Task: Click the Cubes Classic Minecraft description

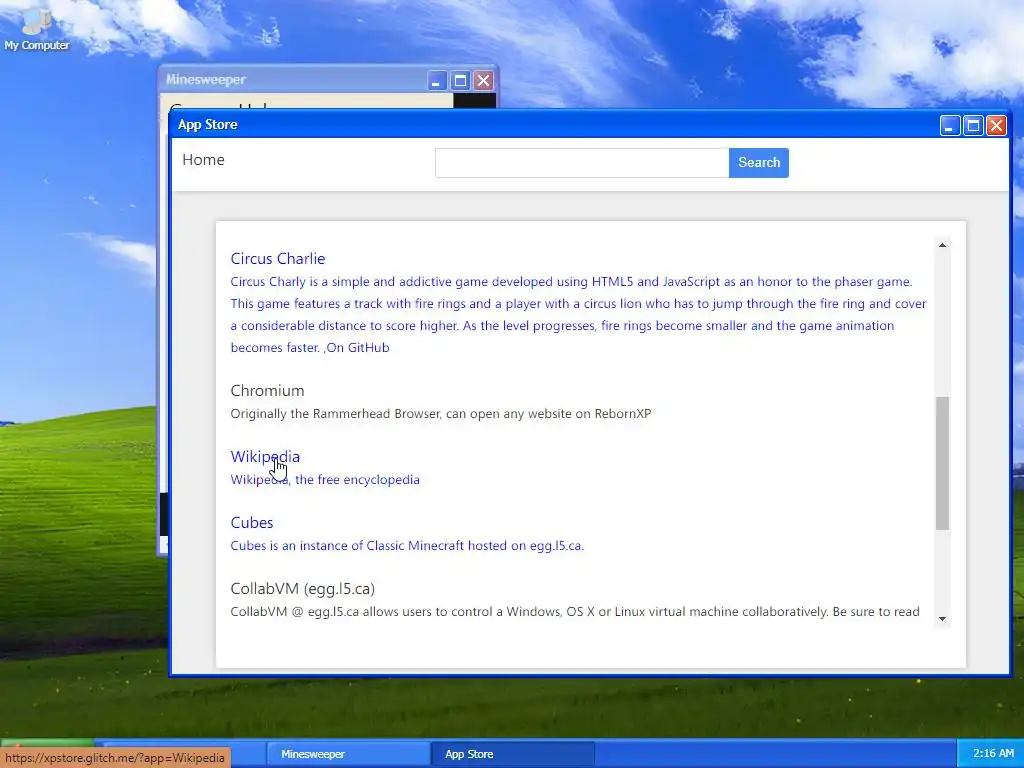Action: coord(407,545)
